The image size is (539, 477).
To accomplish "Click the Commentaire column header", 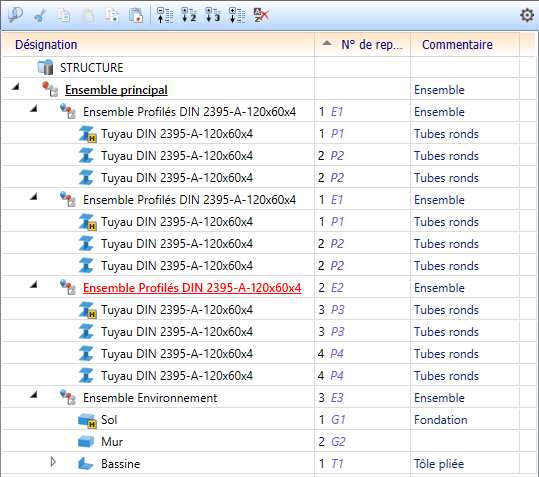I will [465, 45].
